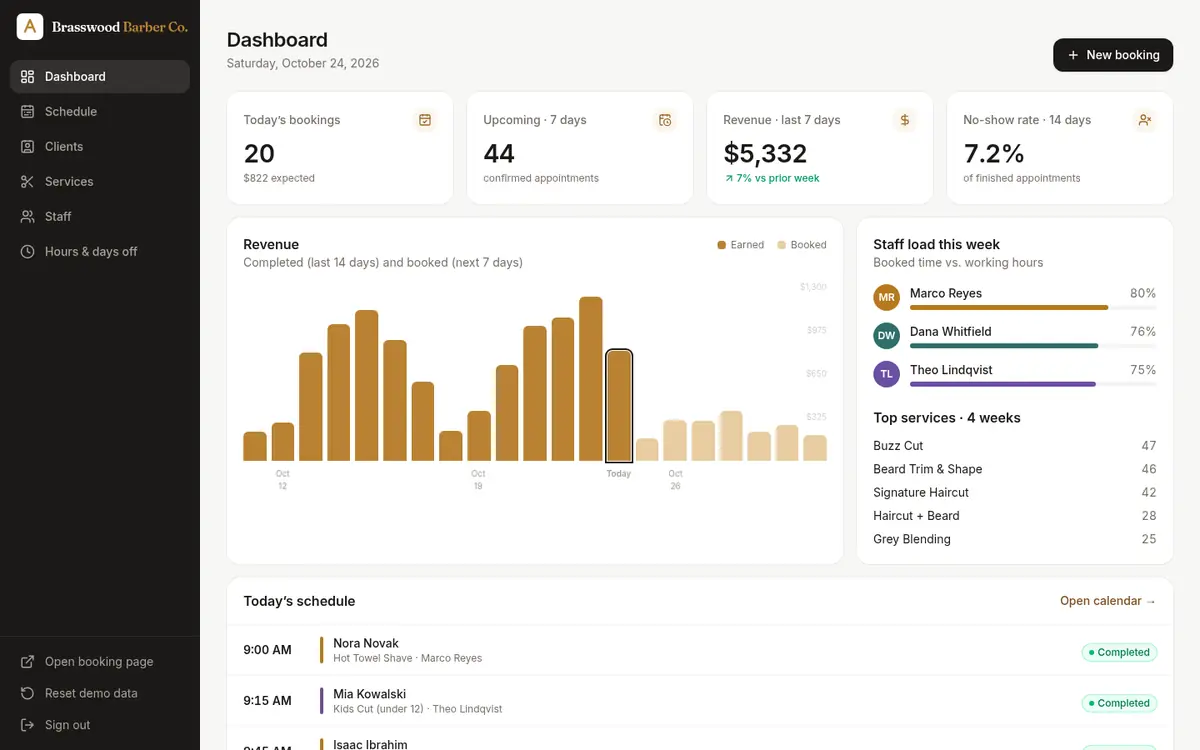Click the Services scissors icon
1200x750 pixels.
(28, 182)
